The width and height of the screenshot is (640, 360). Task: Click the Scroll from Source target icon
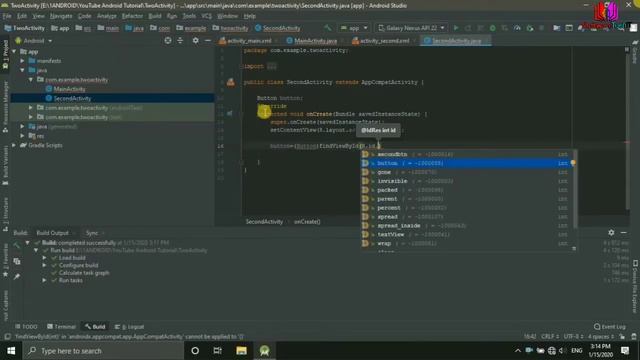click(x=168, y=40)
